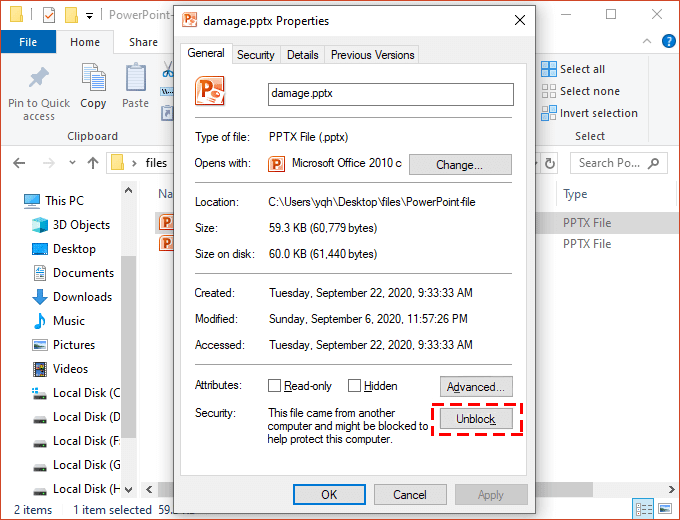This screenshot has height=520, width=680.
Task: Cancel the Properties dialog
Action: [x=410, y=494]
